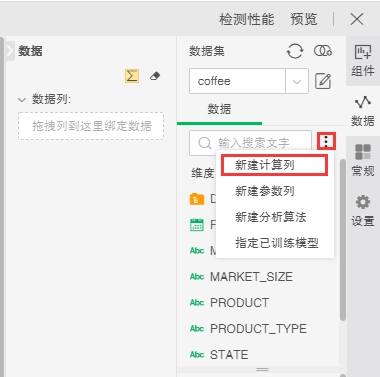Click the coffee dataset combo box

[x=249, y=81]
